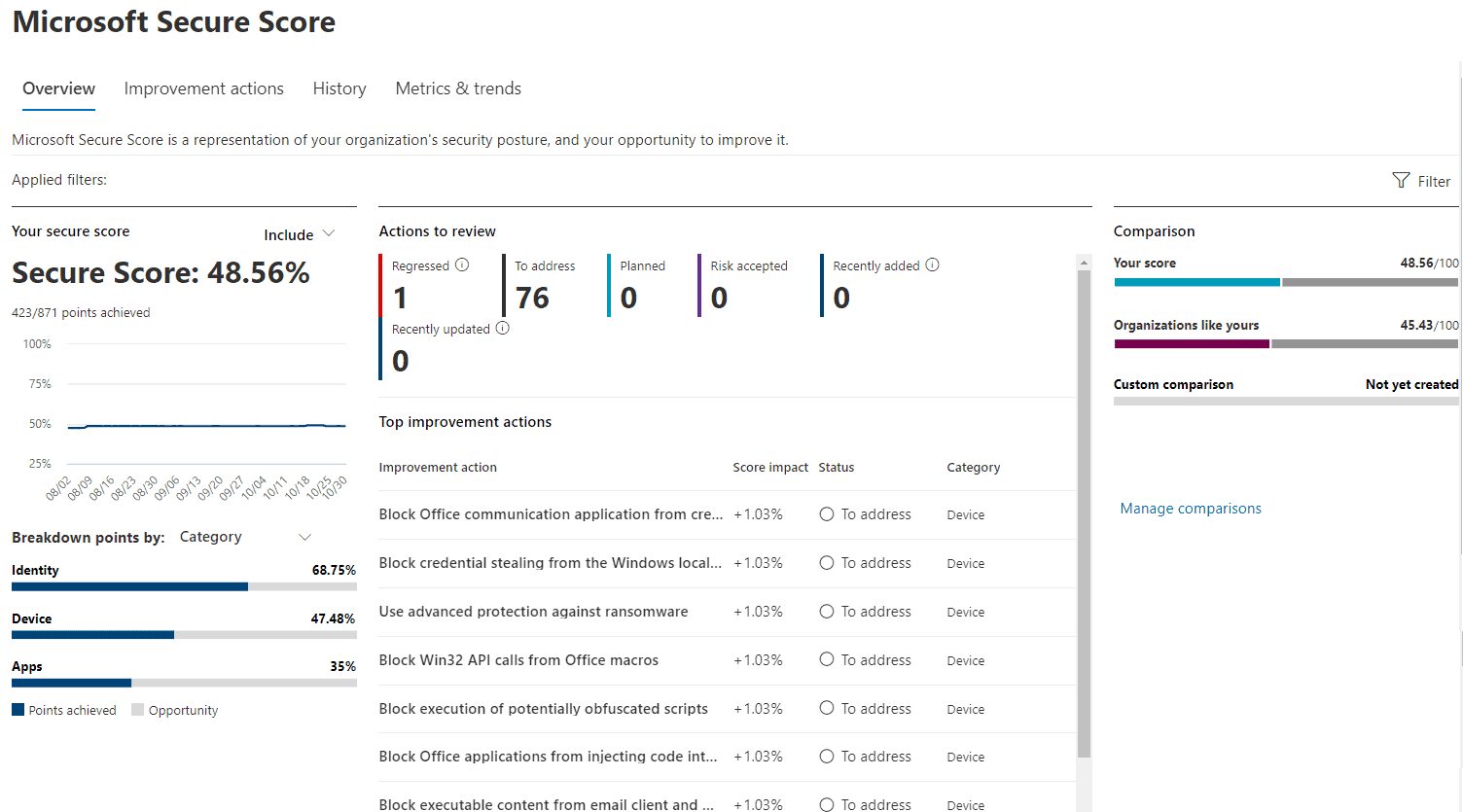Click the info icon beside Recently updated
The width and height of the screenshot is (1463, 812).
pyautogui.click(x=502, y=328)
